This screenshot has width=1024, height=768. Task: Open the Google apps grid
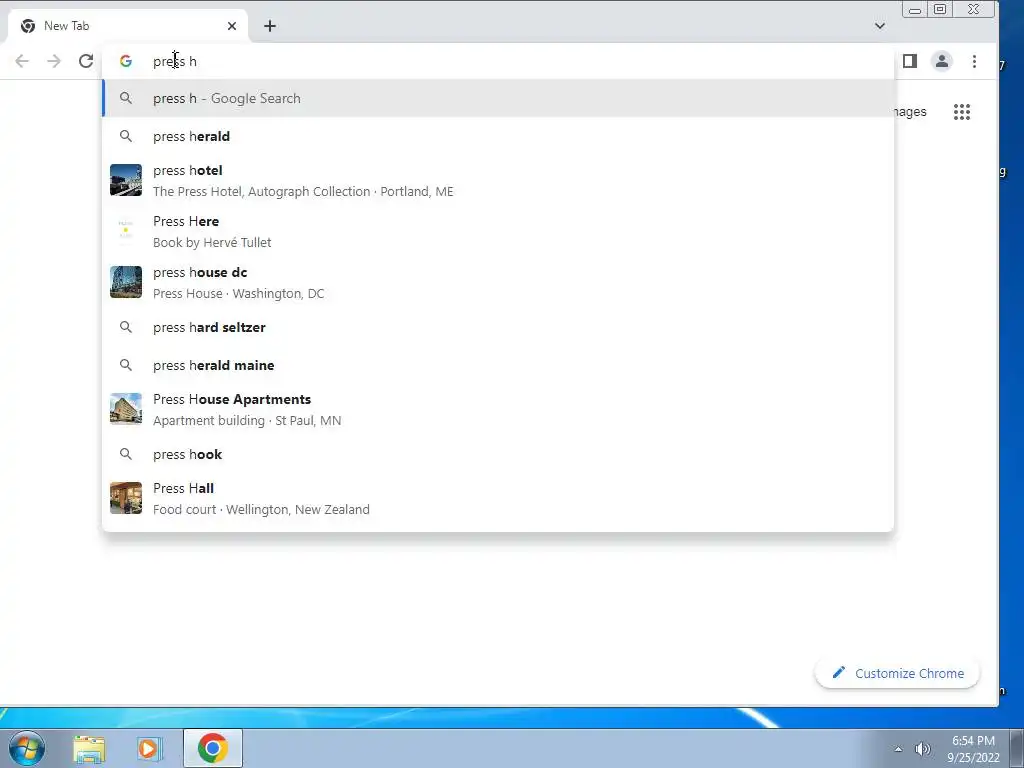point(962,112)
